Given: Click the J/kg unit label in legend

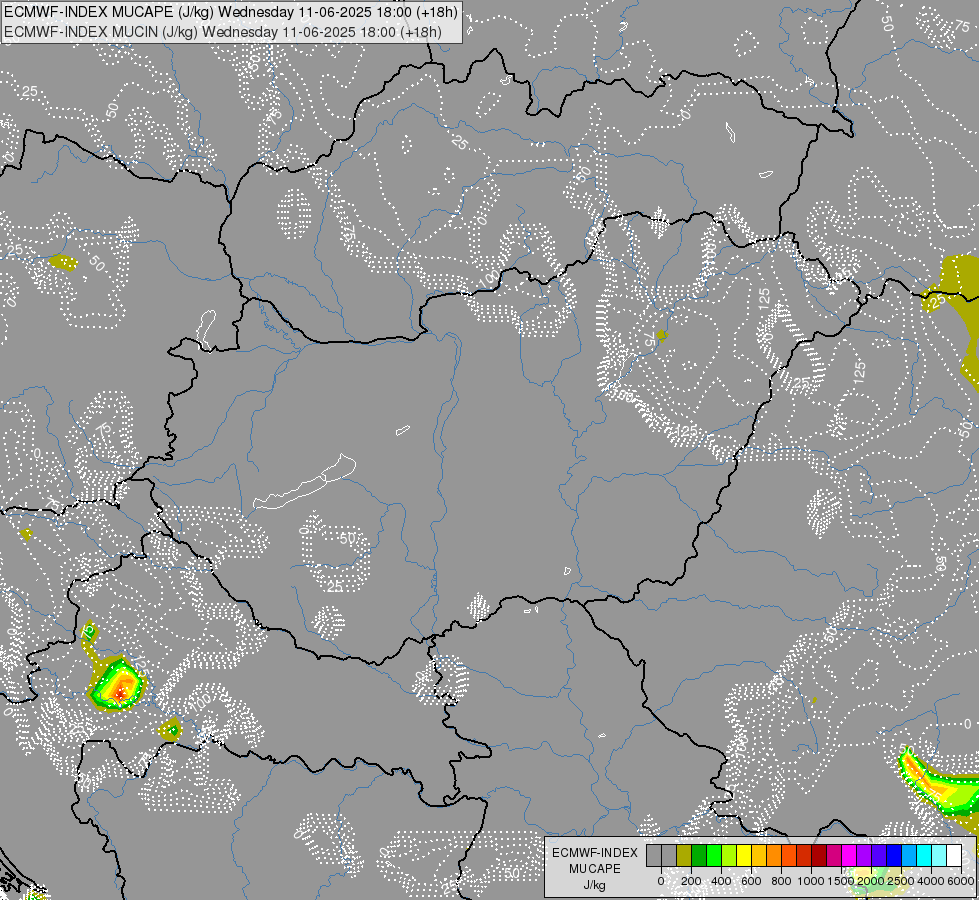Looking at the screenshot, I should (x=594, y=885).
